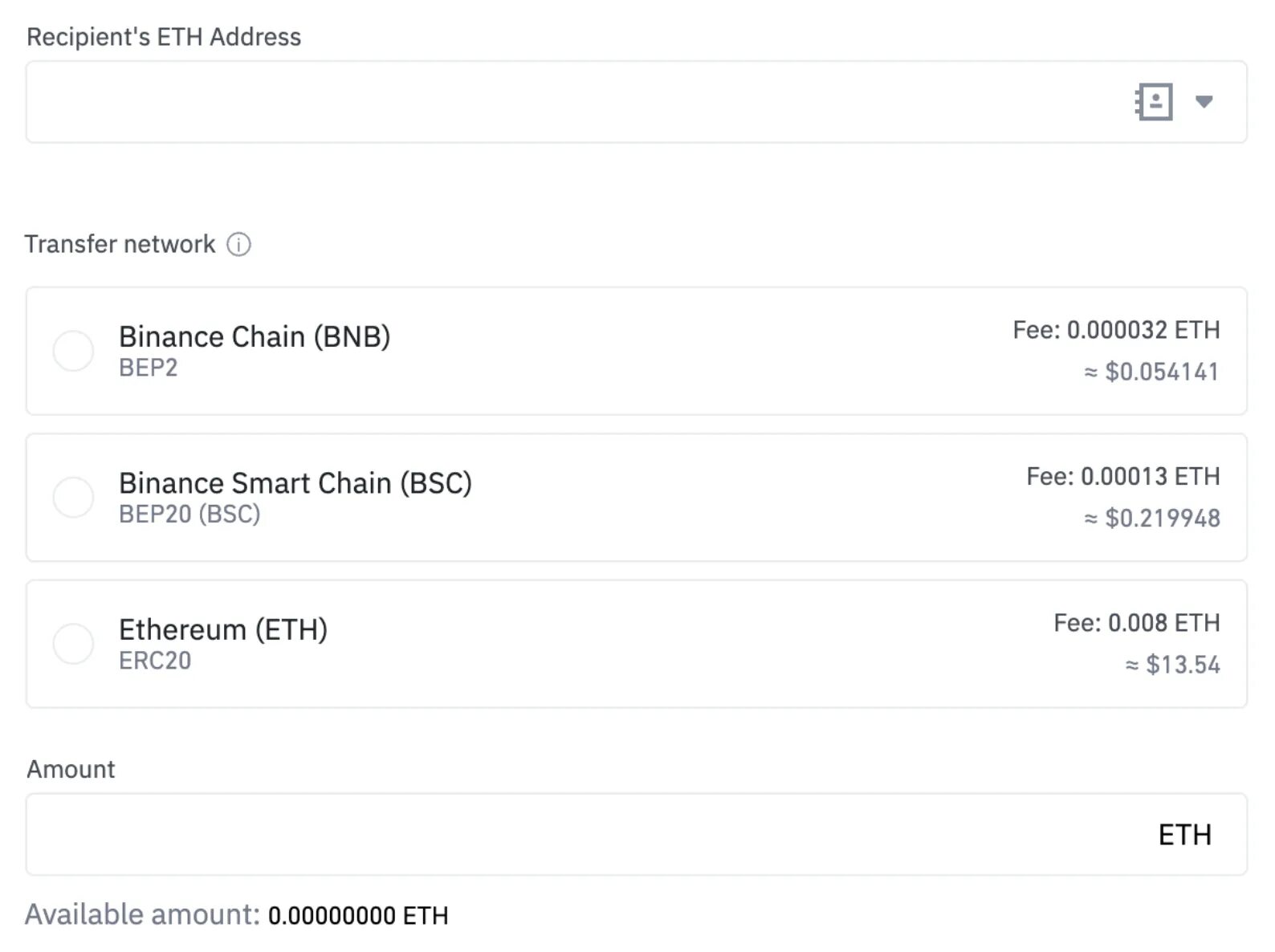Viewport: 1275px width, 952px height.
Task: Open the address book icon
Action: [1154, 102]
